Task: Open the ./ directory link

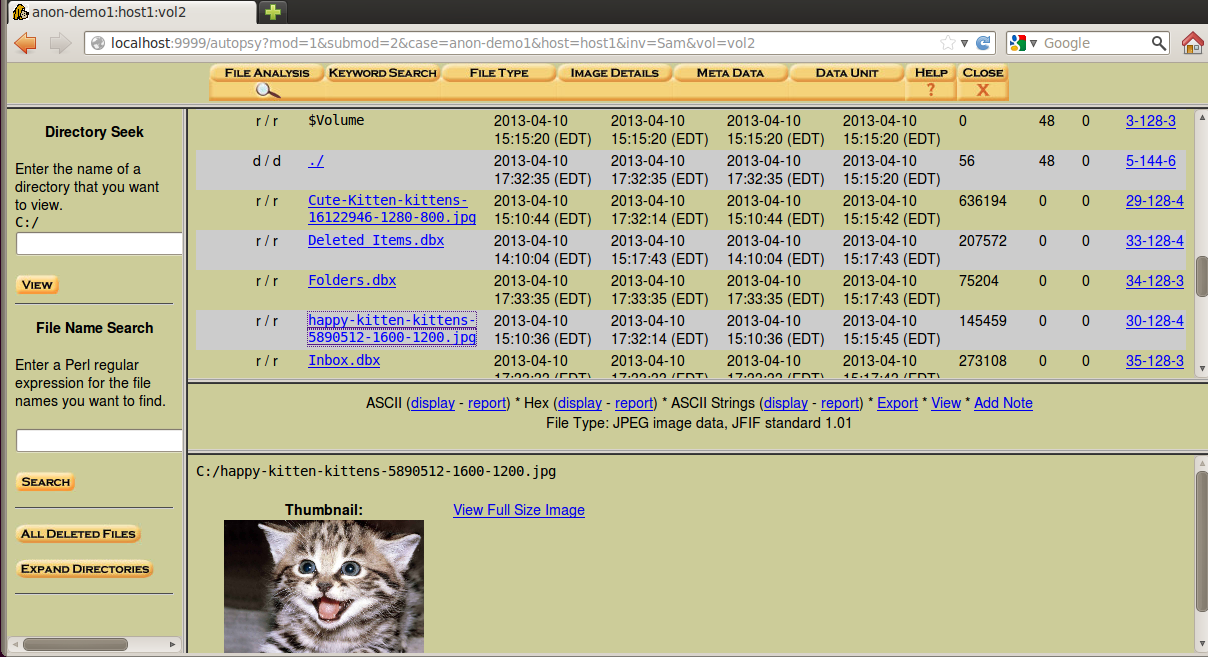Action: (316, 160)
